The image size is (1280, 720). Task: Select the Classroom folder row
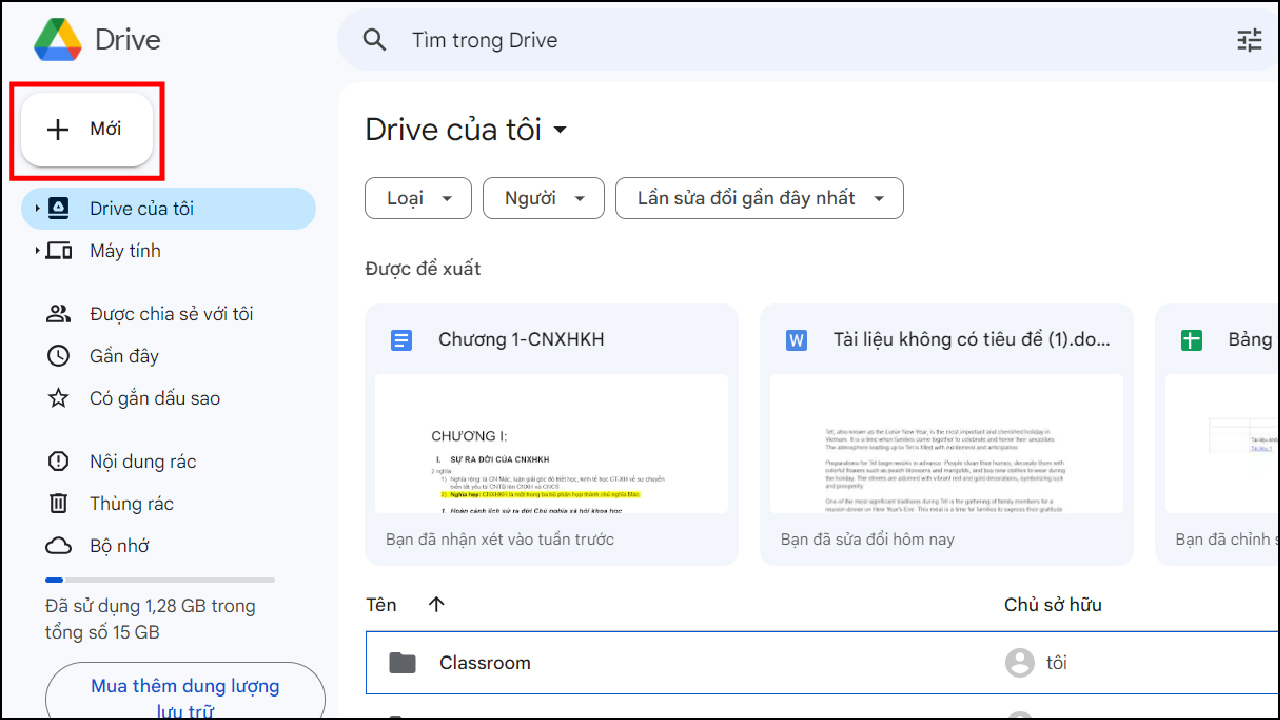coord(823,662)
